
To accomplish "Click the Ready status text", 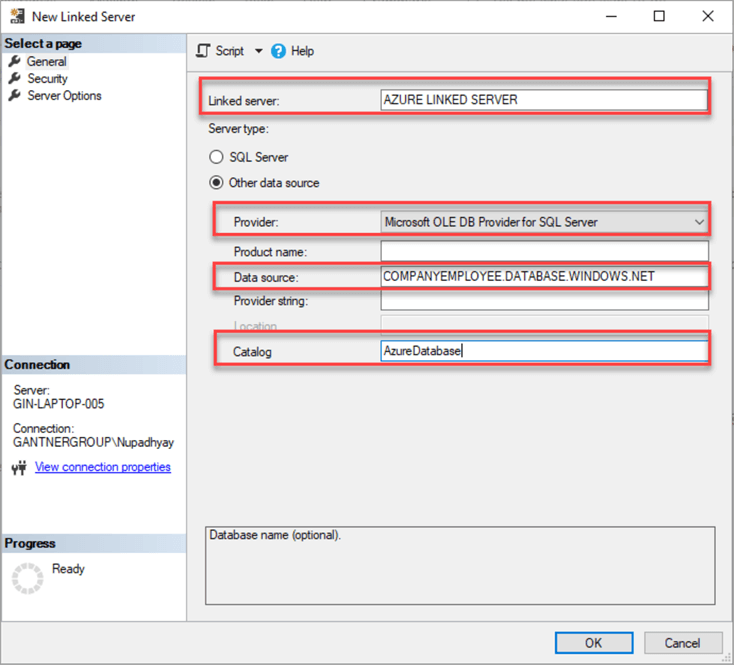I will [68, 569].
